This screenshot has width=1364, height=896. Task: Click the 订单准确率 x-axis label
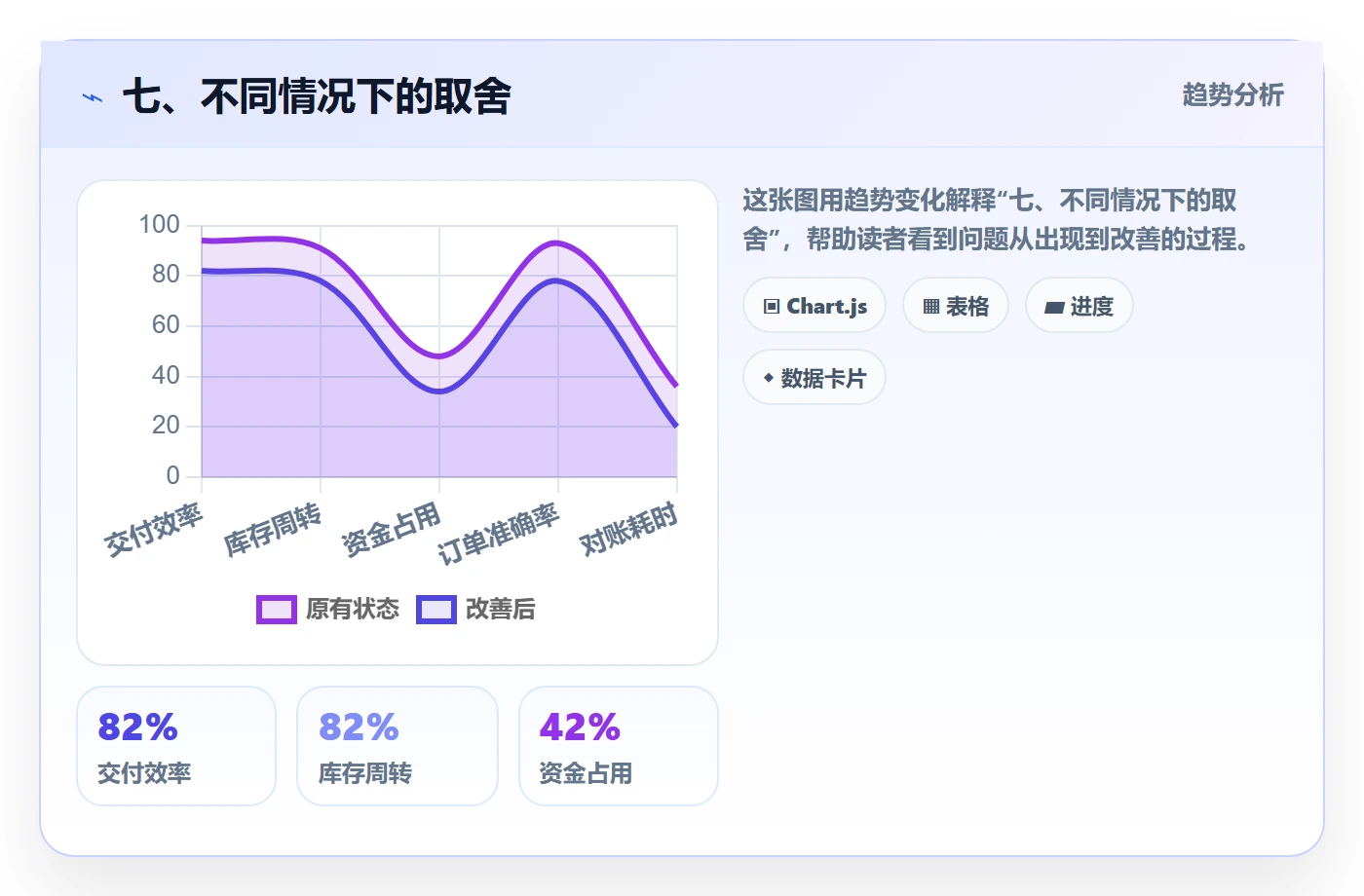click(x=499, y=534)
